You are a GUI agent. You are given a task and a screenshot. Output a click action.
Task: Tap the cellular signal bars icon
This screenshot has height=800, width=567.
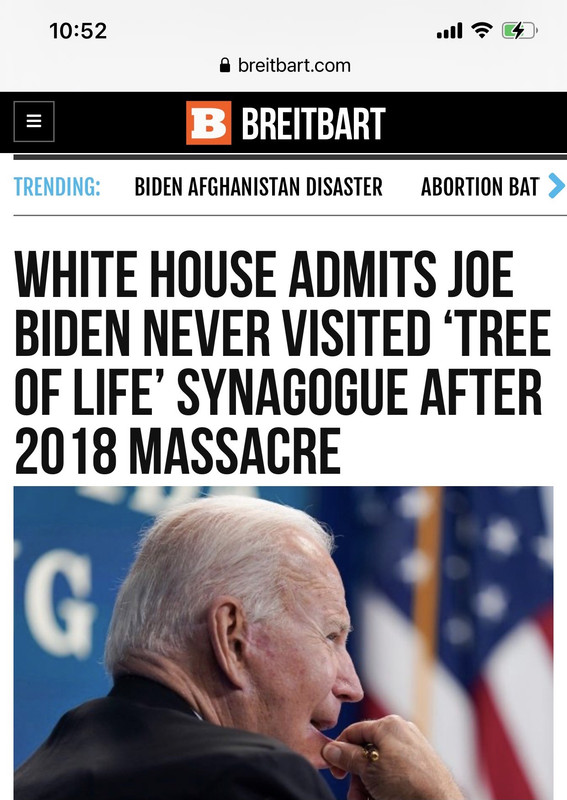pyautogui.click(x=449, y=31)
